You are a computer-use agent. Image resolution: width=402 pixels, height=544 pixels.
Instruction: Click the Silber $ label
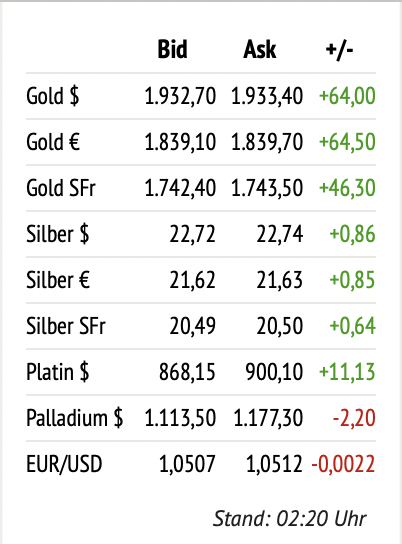(x=58, y=234)
